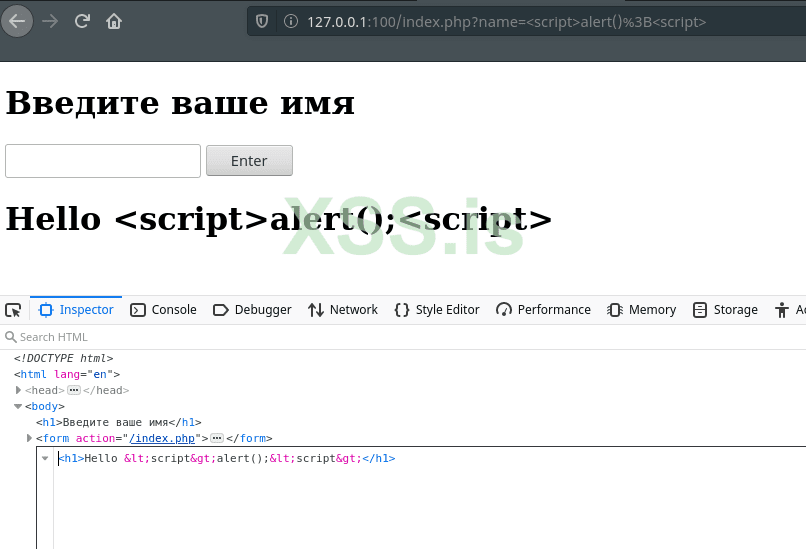Image resolution: width=806 pixels, height=549 pixels.
Task: Click the Введите ваше имя page heading
Action: pyautogui.click(x=180, y=103)
